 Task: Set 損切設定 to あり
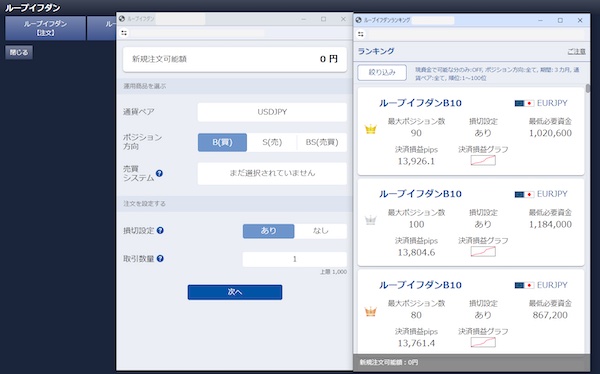click(x=269, y=231)
